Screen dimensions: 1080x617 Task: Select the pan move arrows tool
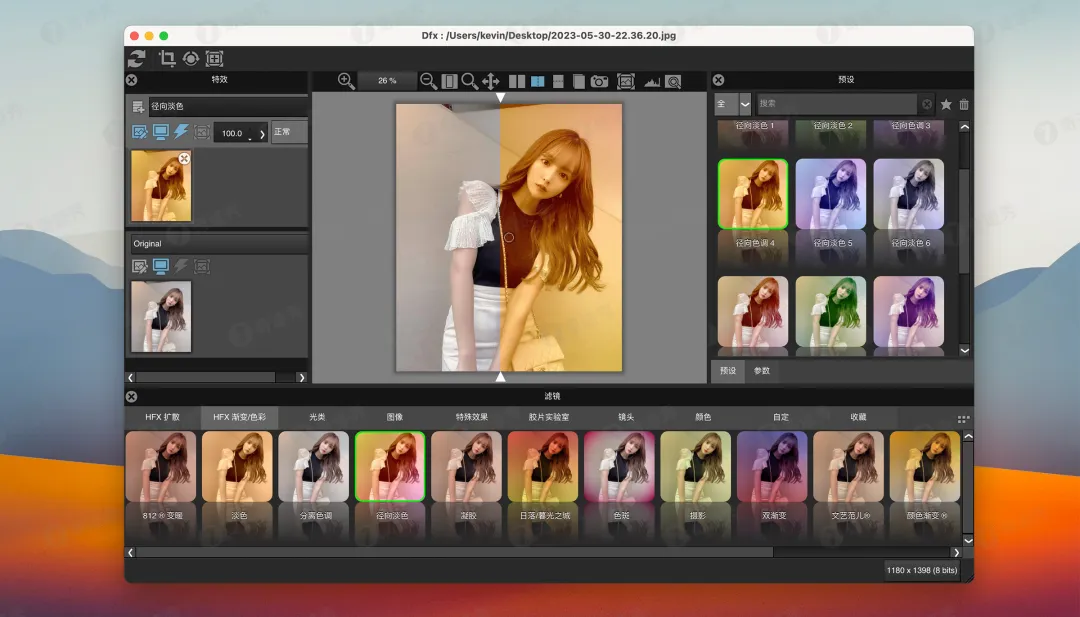coord(490,81)
